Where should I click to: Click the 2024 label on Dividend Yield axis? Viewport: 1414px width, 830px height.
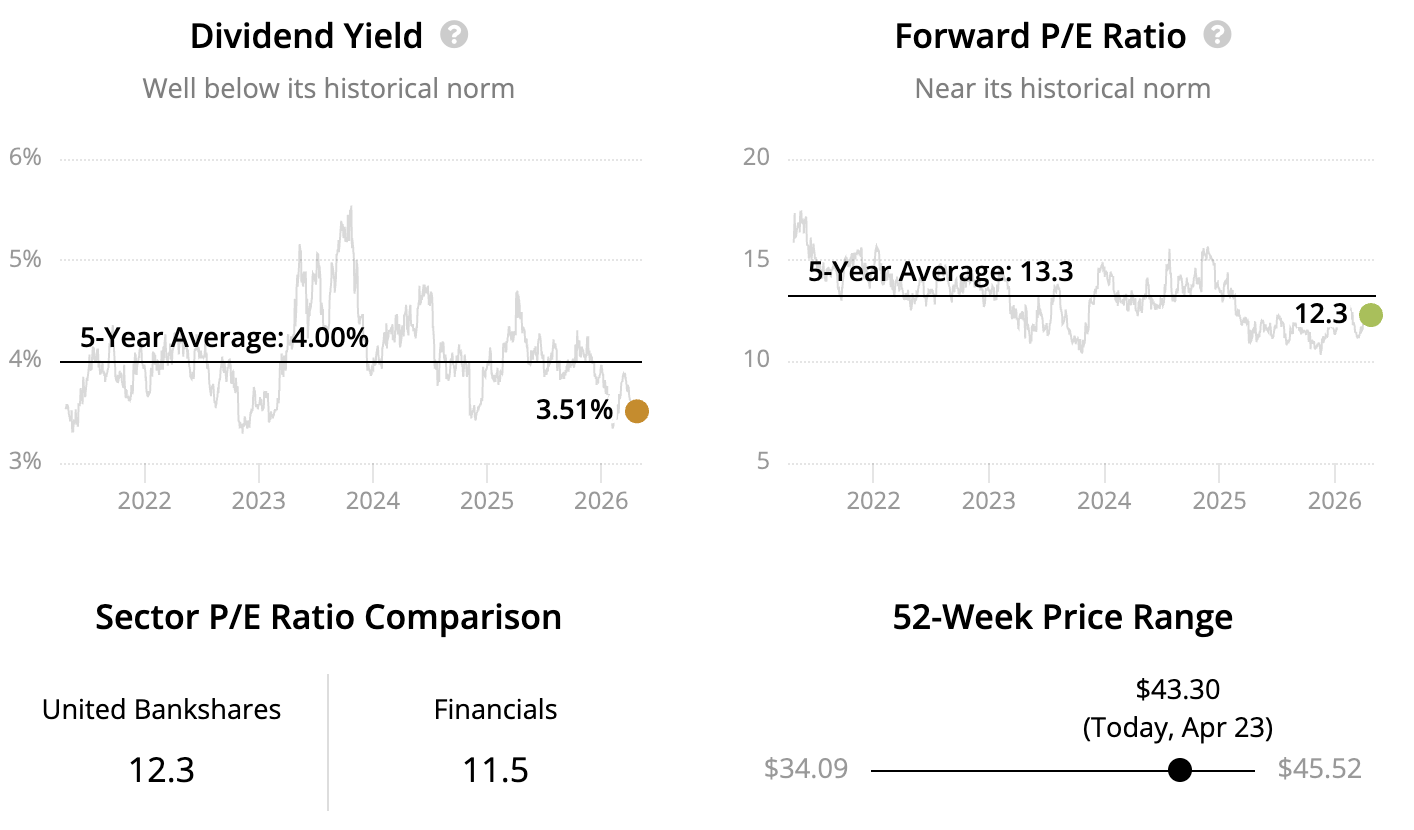click(373, 499)
